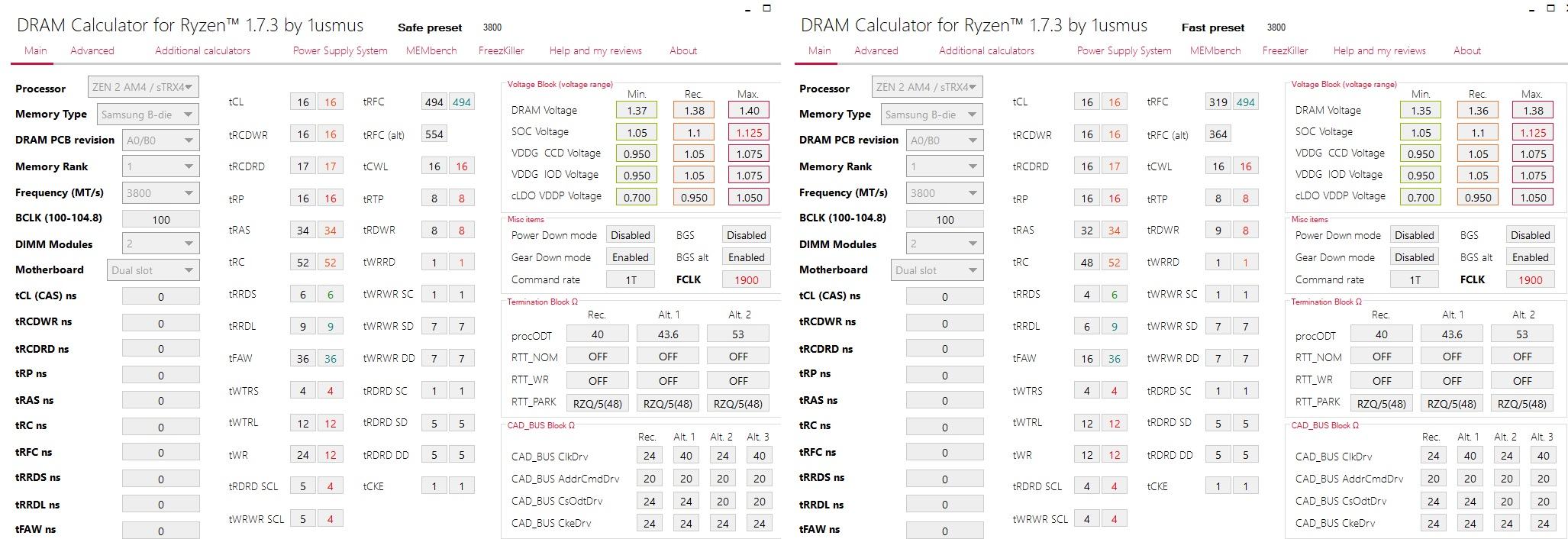
Task: Click CAD_BUS AddrCmdDrv Rec. 20 in Safe preset window
Action: coord(650,479)
